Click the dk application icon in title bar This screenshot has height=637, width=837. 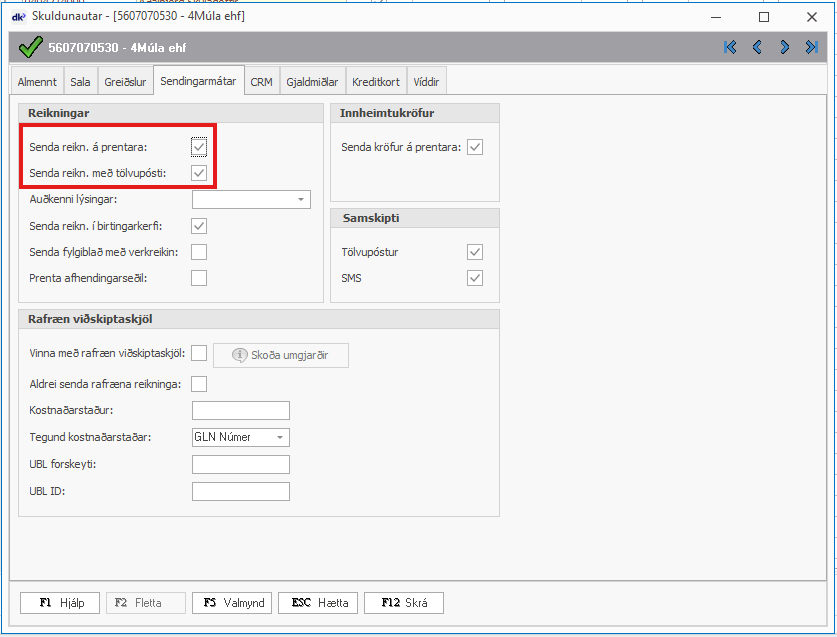click(x=17, y=16)
